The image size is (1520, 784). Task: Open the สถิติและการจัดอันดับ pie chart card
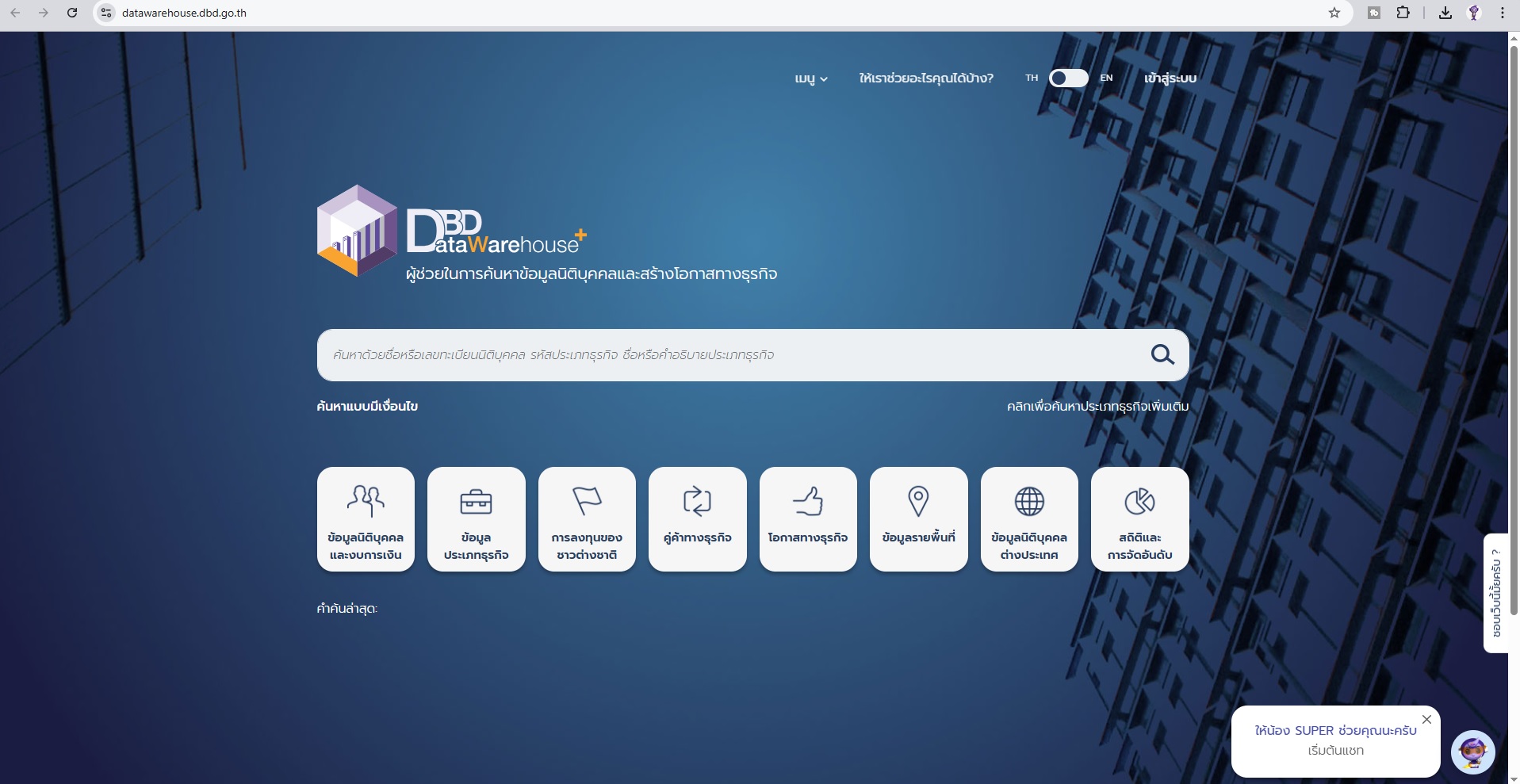coord(1139,519)
